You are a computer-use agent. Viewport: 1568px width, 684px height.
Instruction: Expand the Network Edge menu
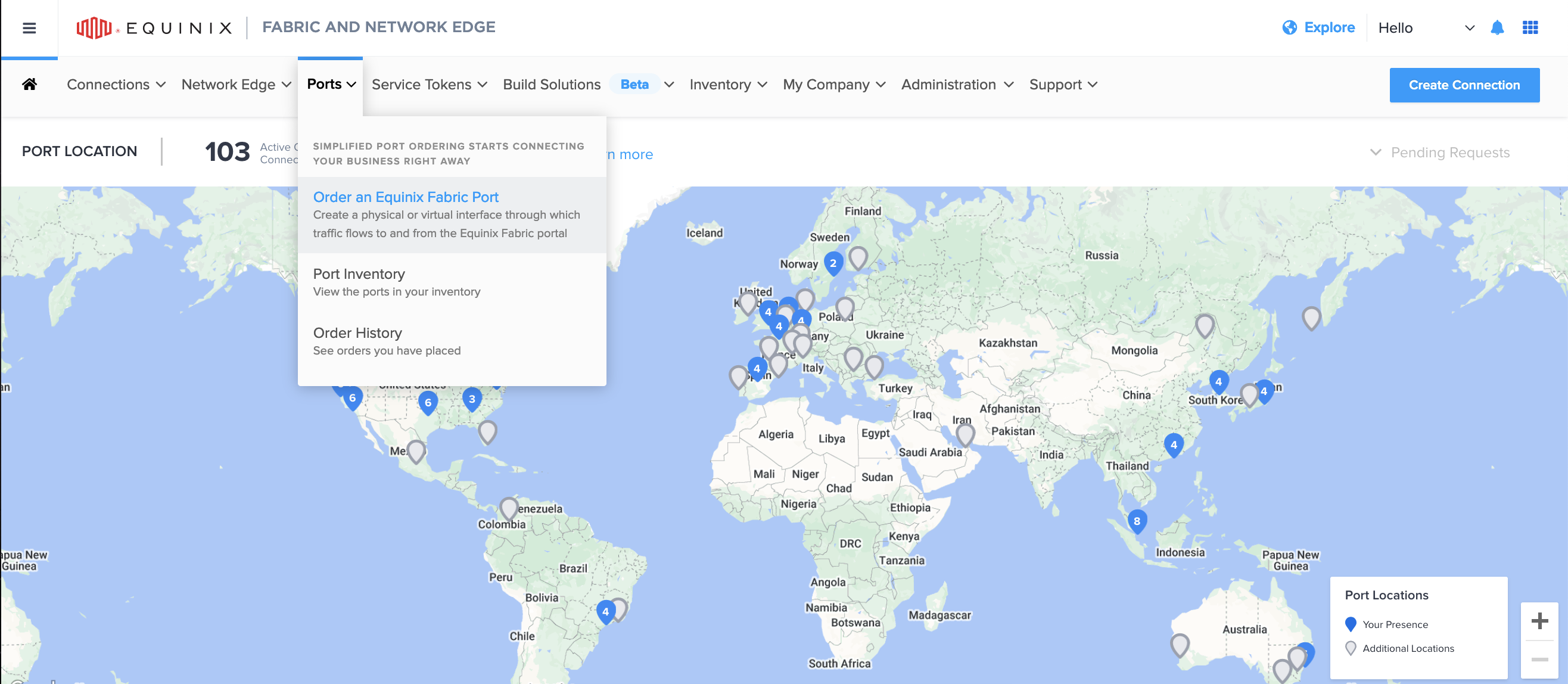pyautogui.click(x=236, y=85)
